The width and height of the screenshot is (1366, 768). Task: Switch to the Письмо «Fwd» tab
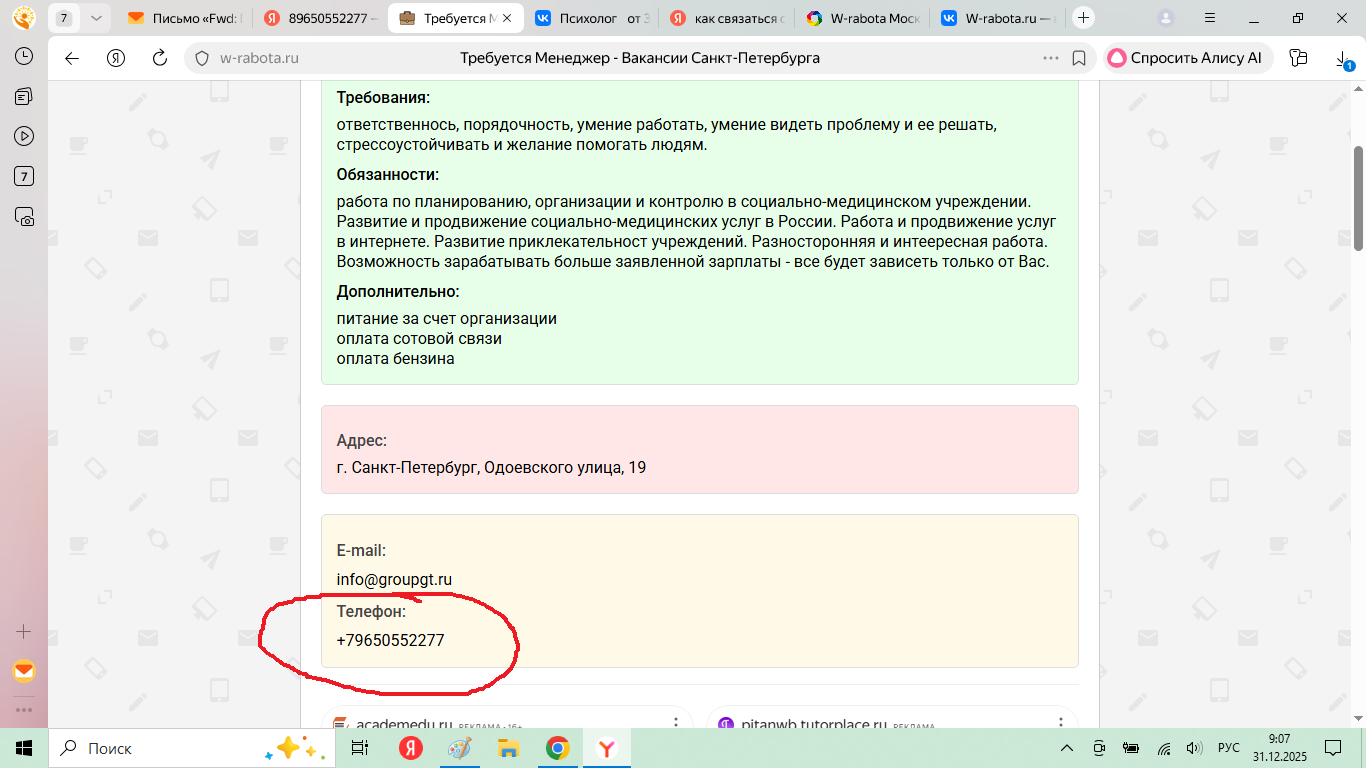point(185,18)
